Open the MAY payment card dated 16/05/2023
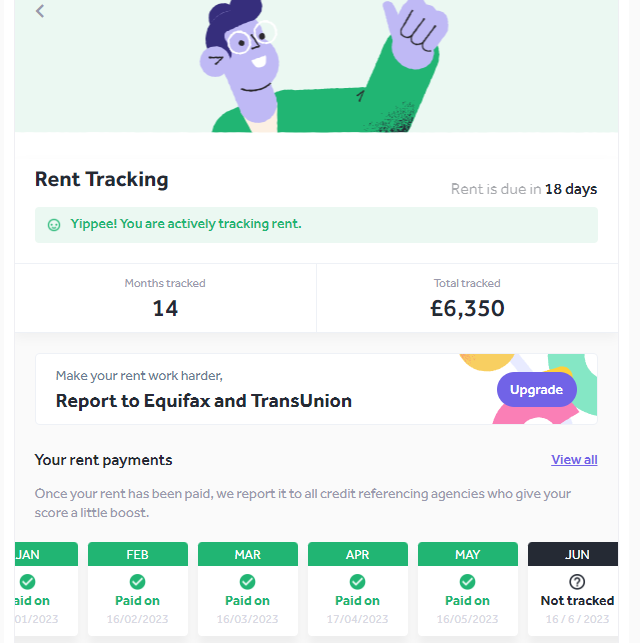The width and height of the screenshot is (640, 643). coord(468,589)
